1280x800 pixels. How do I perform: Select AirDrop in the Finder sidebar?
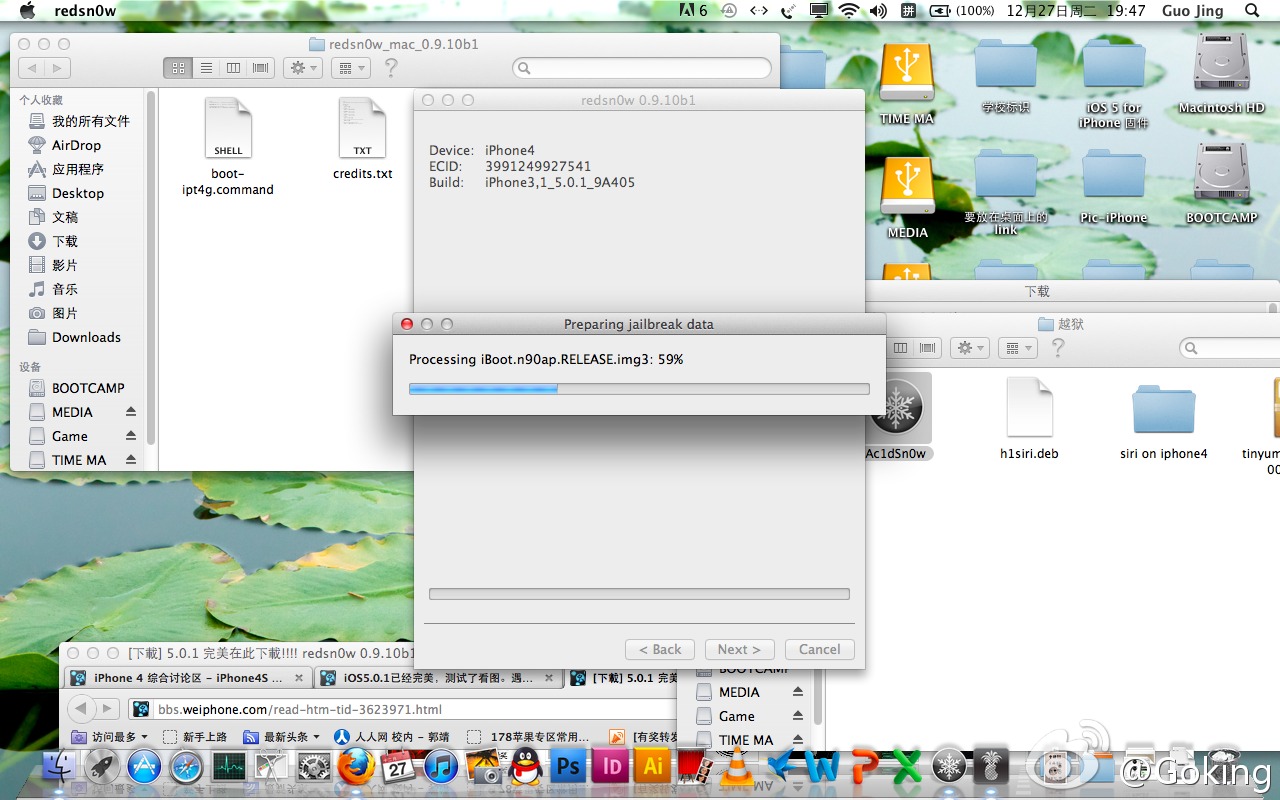coord(76,145)
